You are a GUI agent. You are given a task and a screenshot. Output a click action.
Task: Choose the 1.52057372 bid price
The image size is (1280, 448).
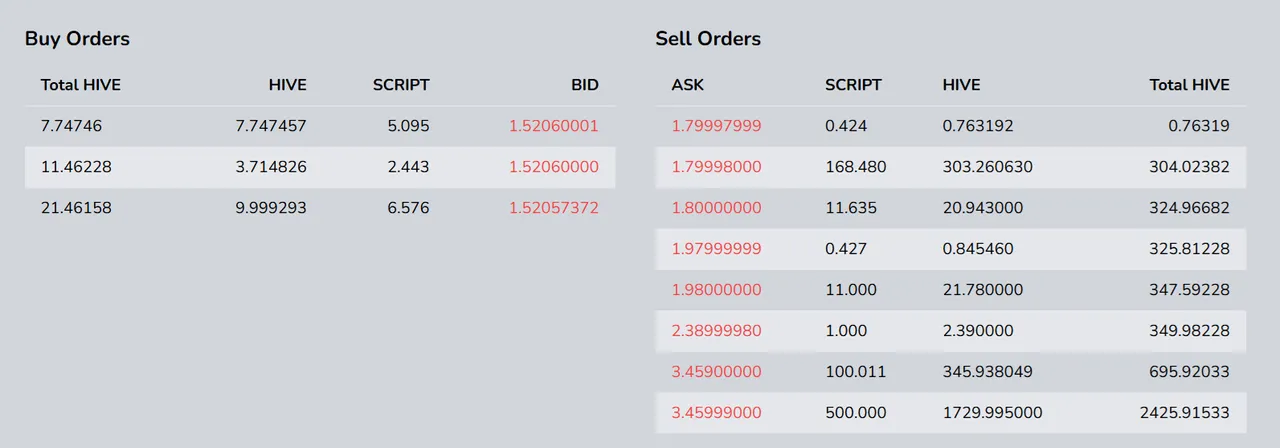554,208
